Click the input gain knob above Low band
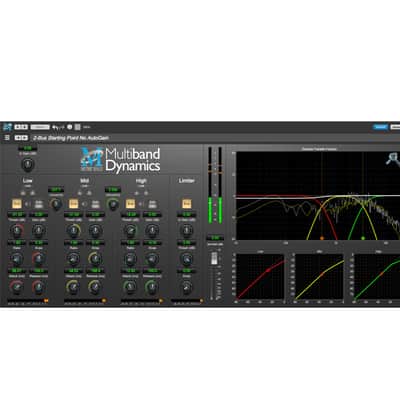This screenshot has height=400, width=400. [28, 164]
